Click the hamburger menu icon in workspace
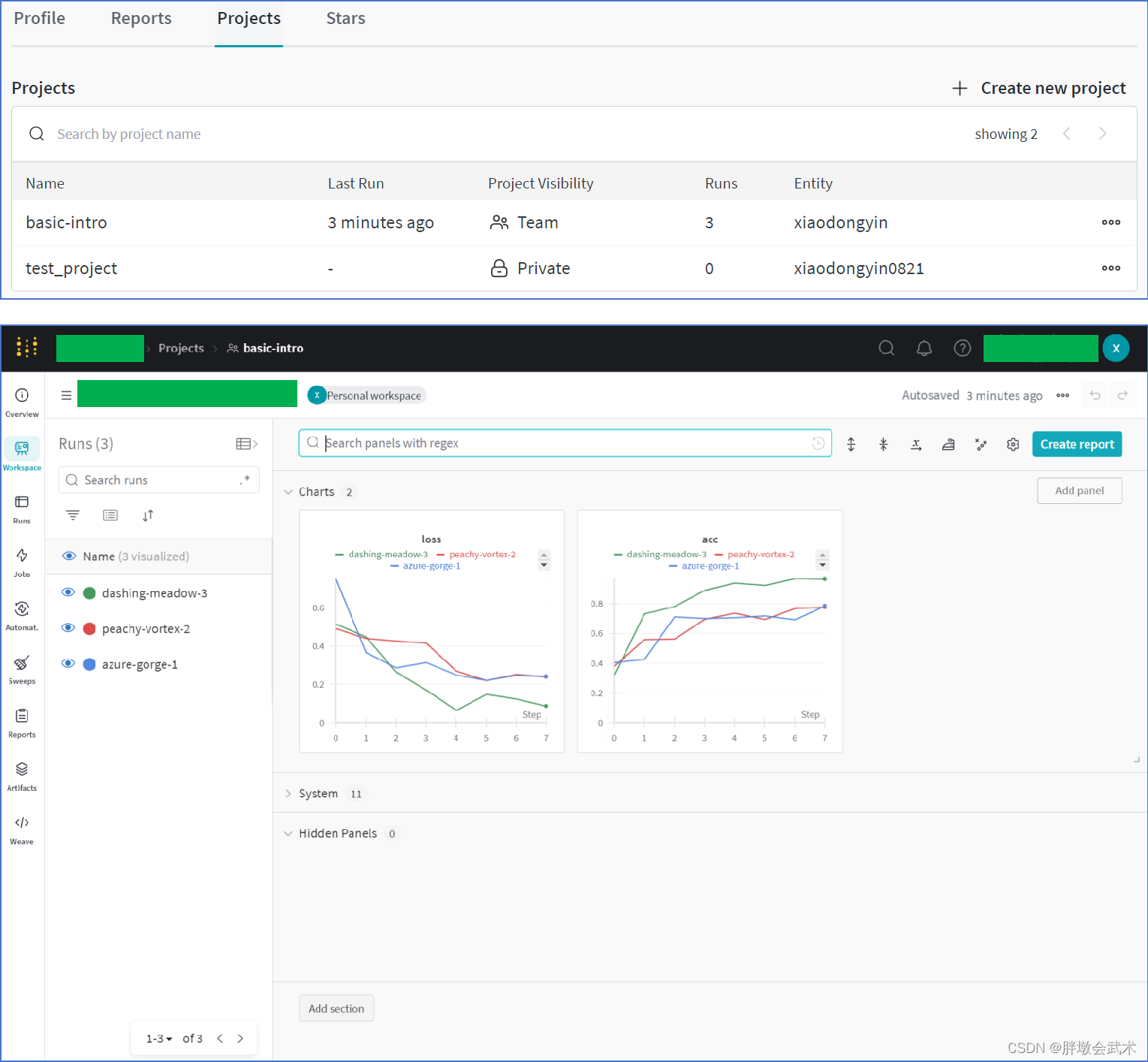This screenshot has width=1148, height=1062. tap(66, 395)
